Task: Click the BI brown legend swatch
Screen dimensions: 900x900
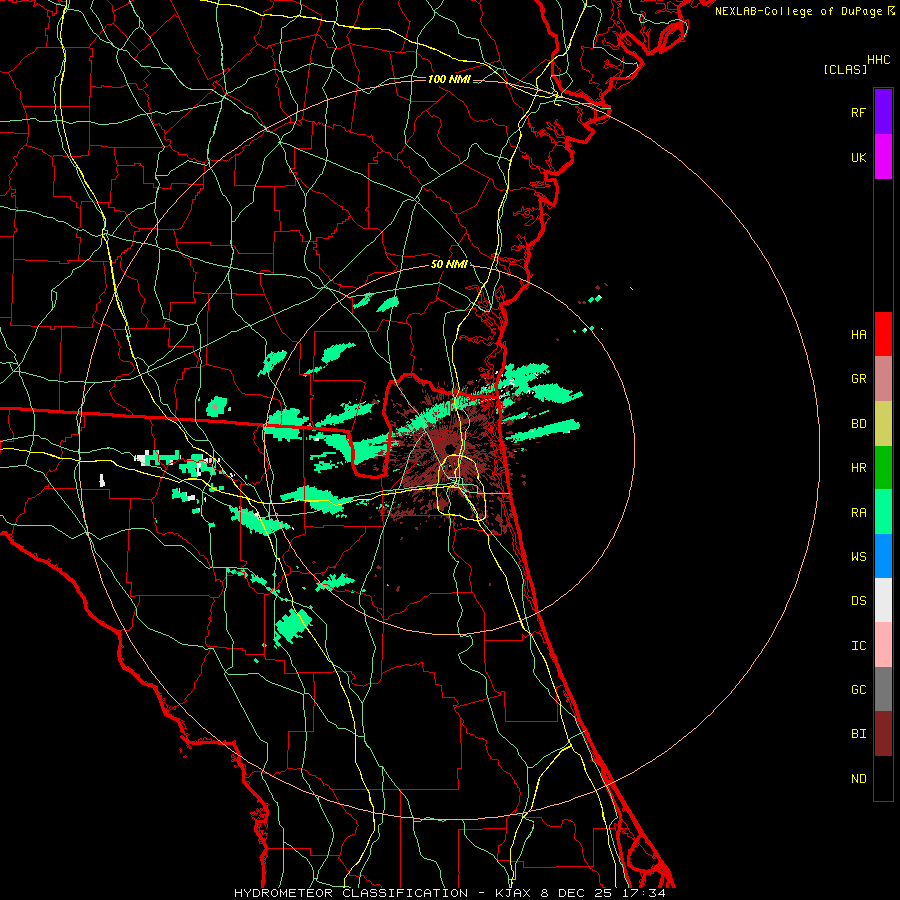Action: click(883, 734)
